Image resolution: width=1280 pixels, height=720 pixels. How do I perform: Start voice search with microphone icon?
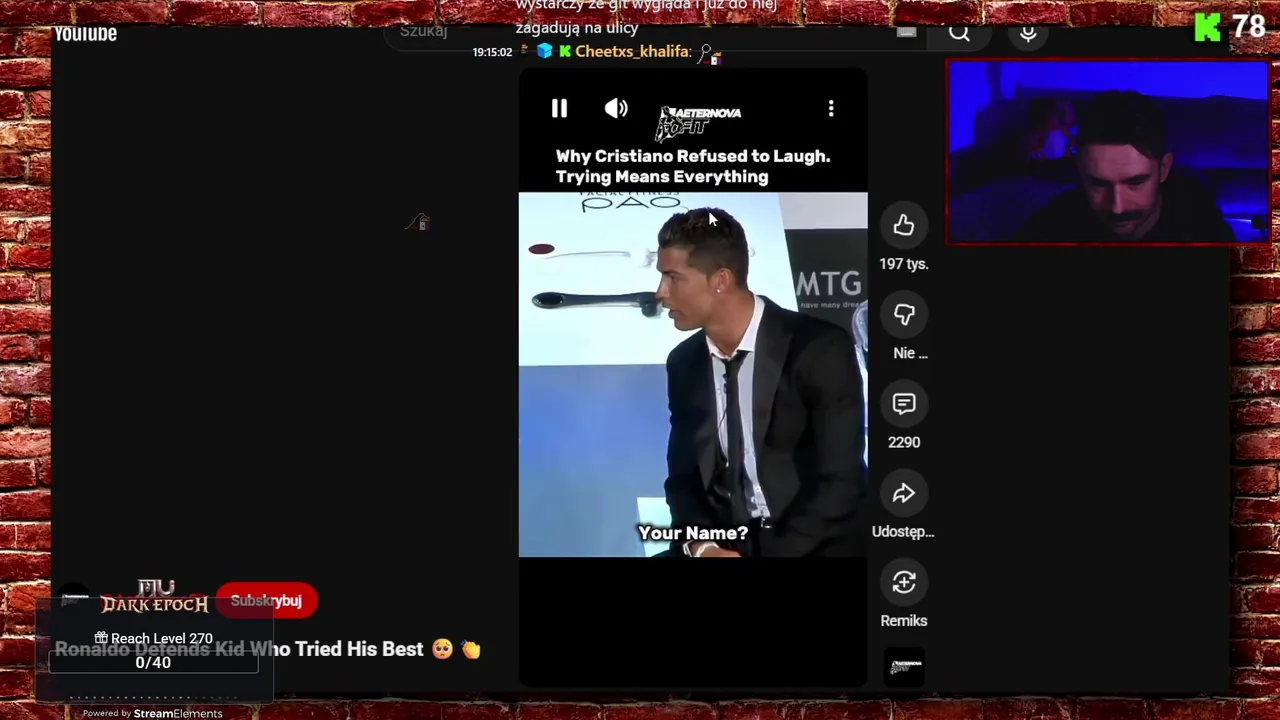click(1028, 33)
